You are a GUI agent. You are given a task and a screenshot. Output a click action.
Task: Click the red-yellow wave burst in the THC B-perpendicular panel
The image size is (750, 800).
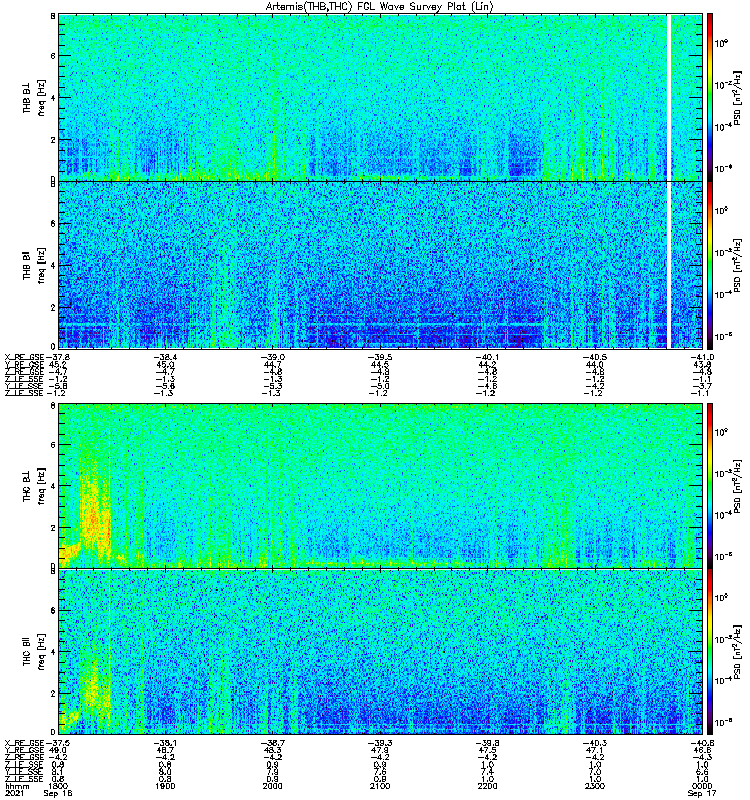pos(95,510)
